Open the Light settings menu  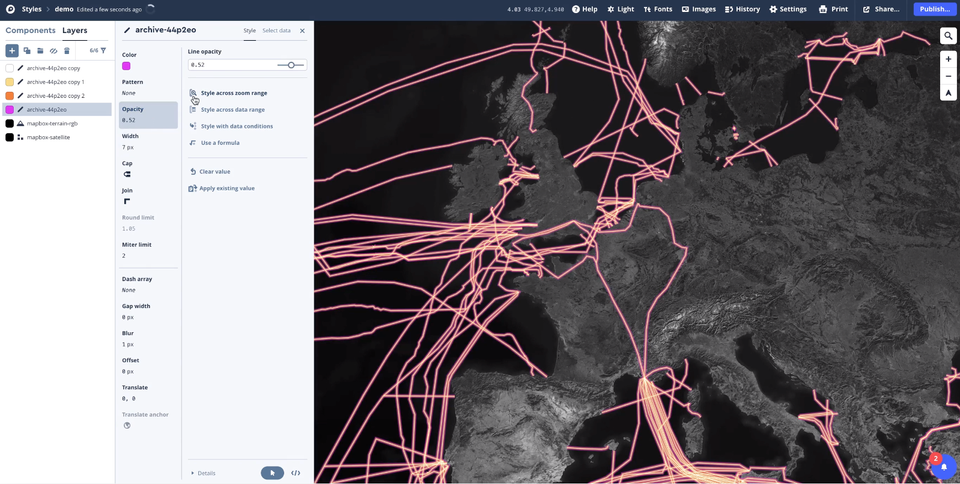(x=620, y=9)
